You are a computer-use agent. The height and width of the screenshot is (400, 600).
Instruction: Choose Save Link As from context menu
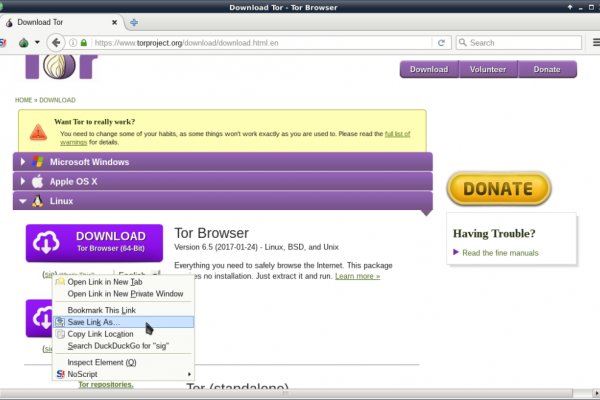[x=93, y=322]
